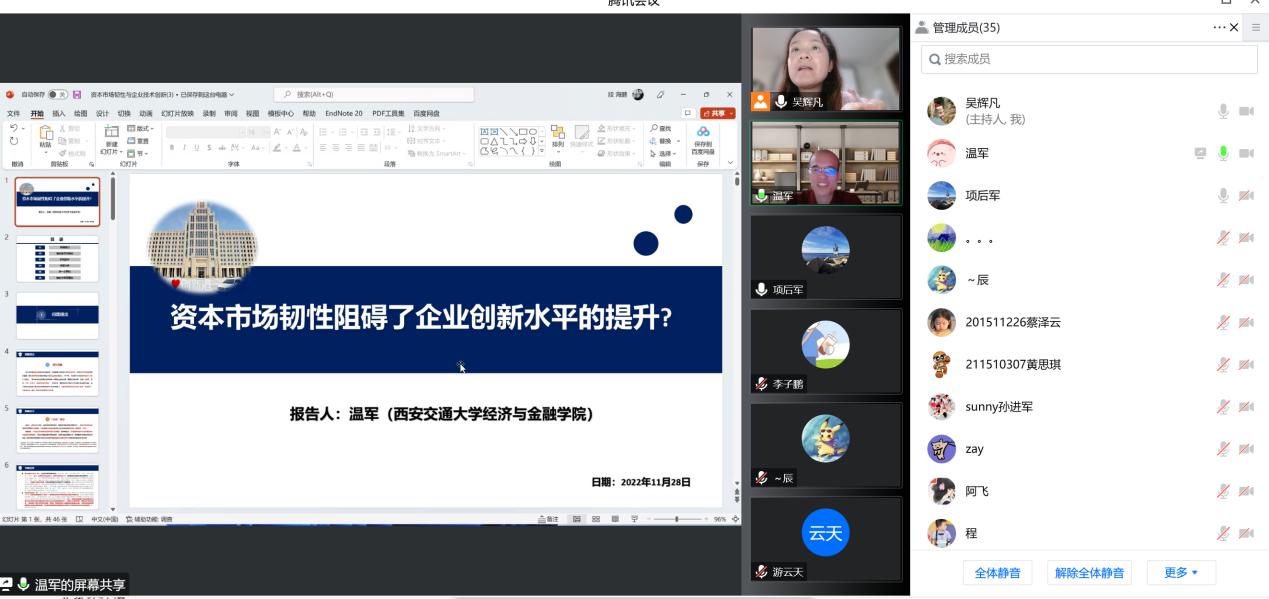Click 温军's green microphone icon in member list
The height and width of the screenshot is (599, 1269).
[1222, 153]
